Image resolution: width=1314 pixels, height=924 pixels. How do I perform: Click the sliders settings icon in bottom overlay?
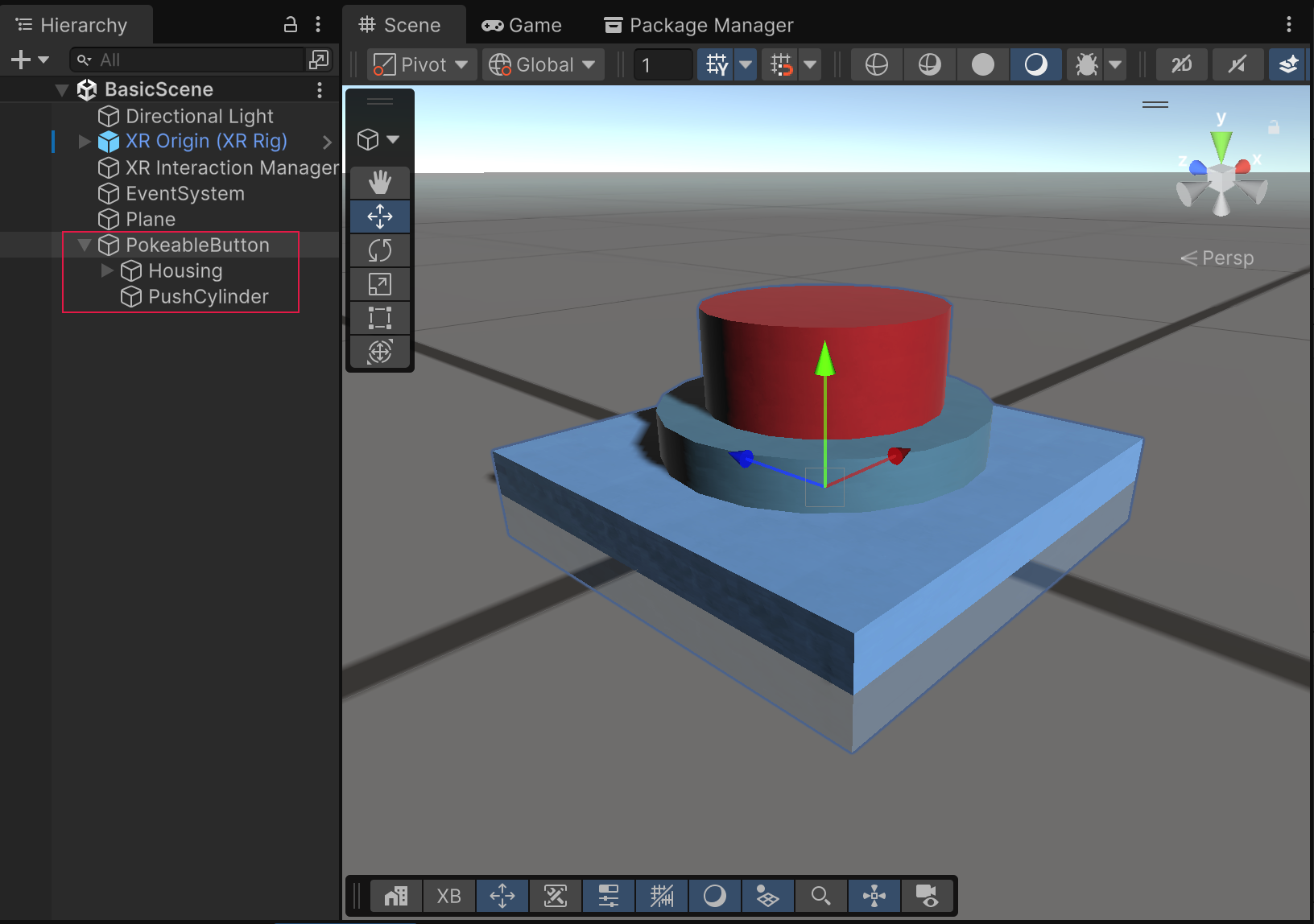609,896
